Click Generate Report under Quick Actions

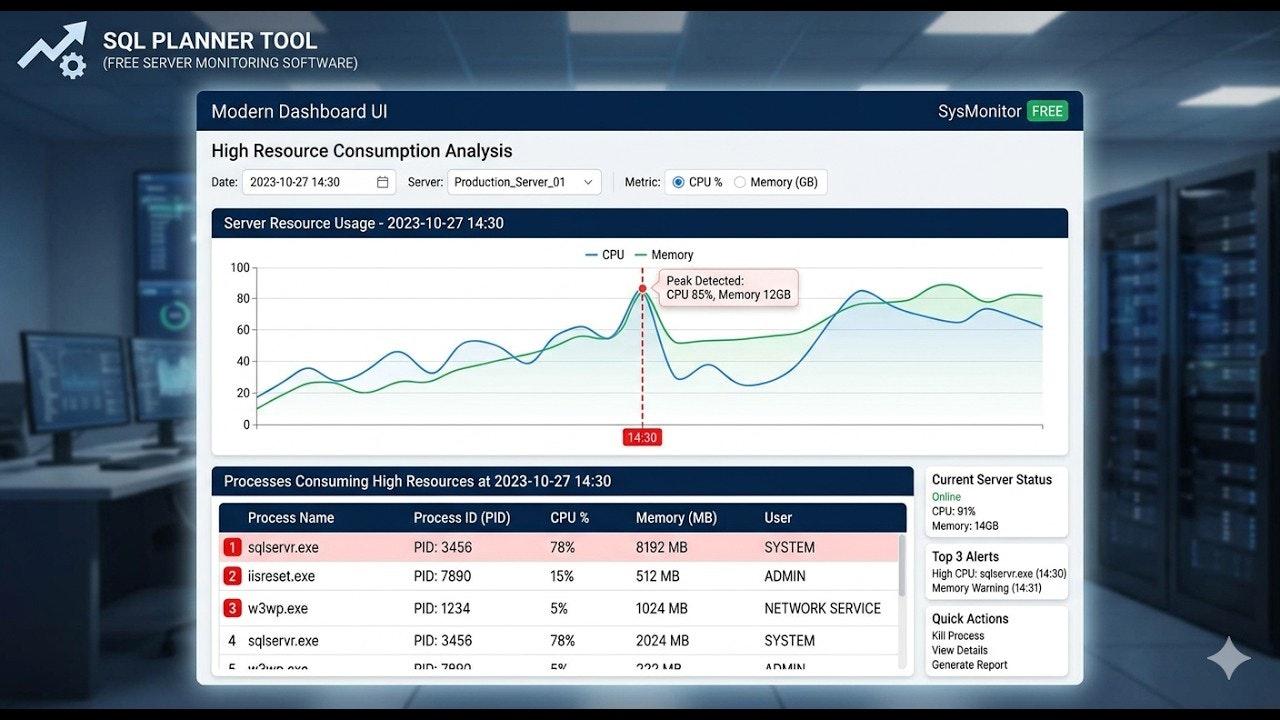(x=968, y=665)
